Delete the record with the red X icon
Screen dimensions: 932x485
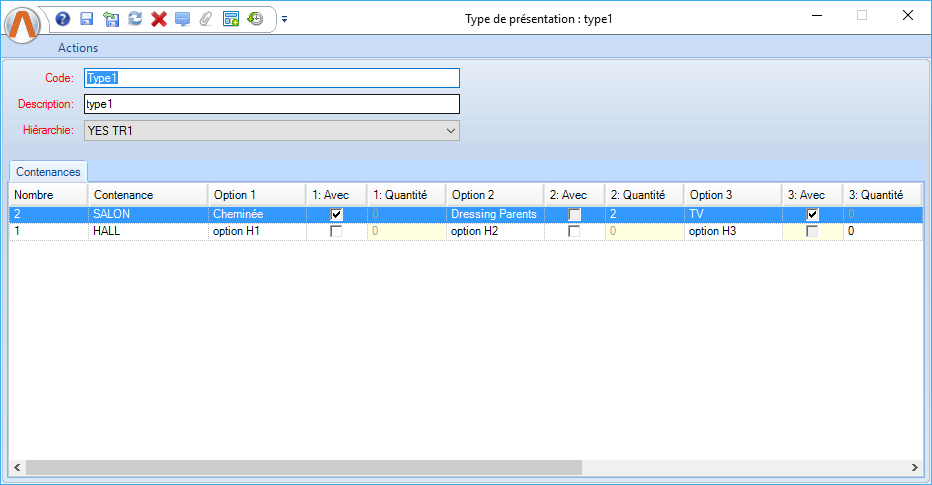[158, 18]
